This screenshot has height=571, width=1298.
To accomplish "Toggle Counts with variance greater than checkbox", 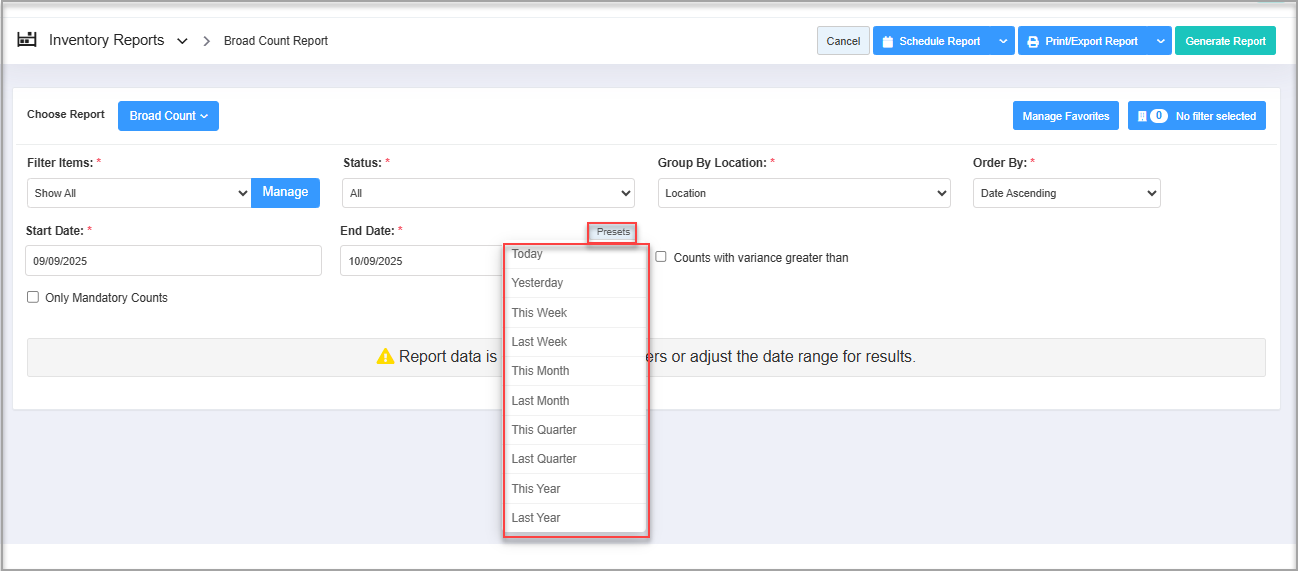I will [661, 257].
